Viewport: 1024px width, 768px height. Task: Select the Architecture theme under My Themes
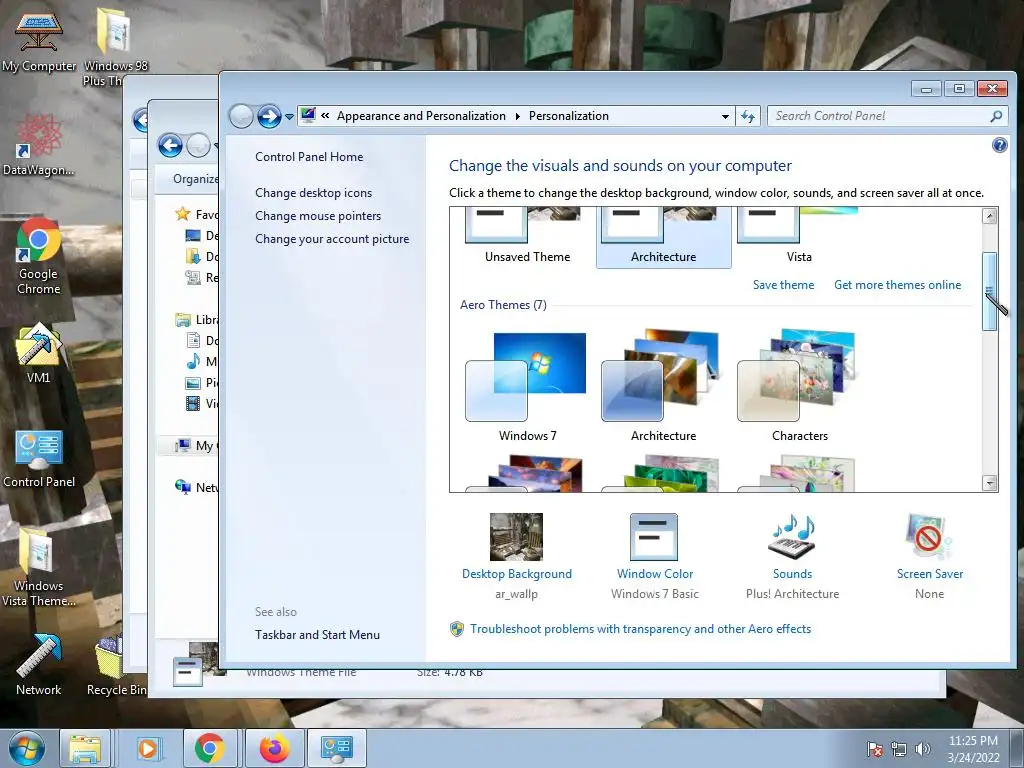[x=664, y=238]
